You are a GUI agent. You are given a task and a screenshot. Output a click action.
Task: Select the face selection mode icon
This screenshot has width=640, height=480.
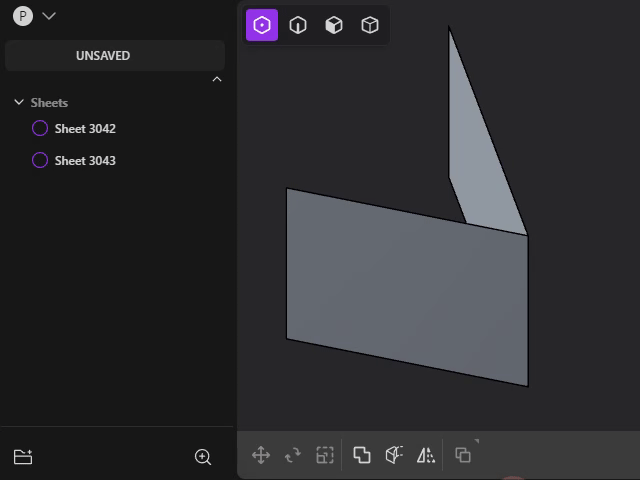[334, 25]
